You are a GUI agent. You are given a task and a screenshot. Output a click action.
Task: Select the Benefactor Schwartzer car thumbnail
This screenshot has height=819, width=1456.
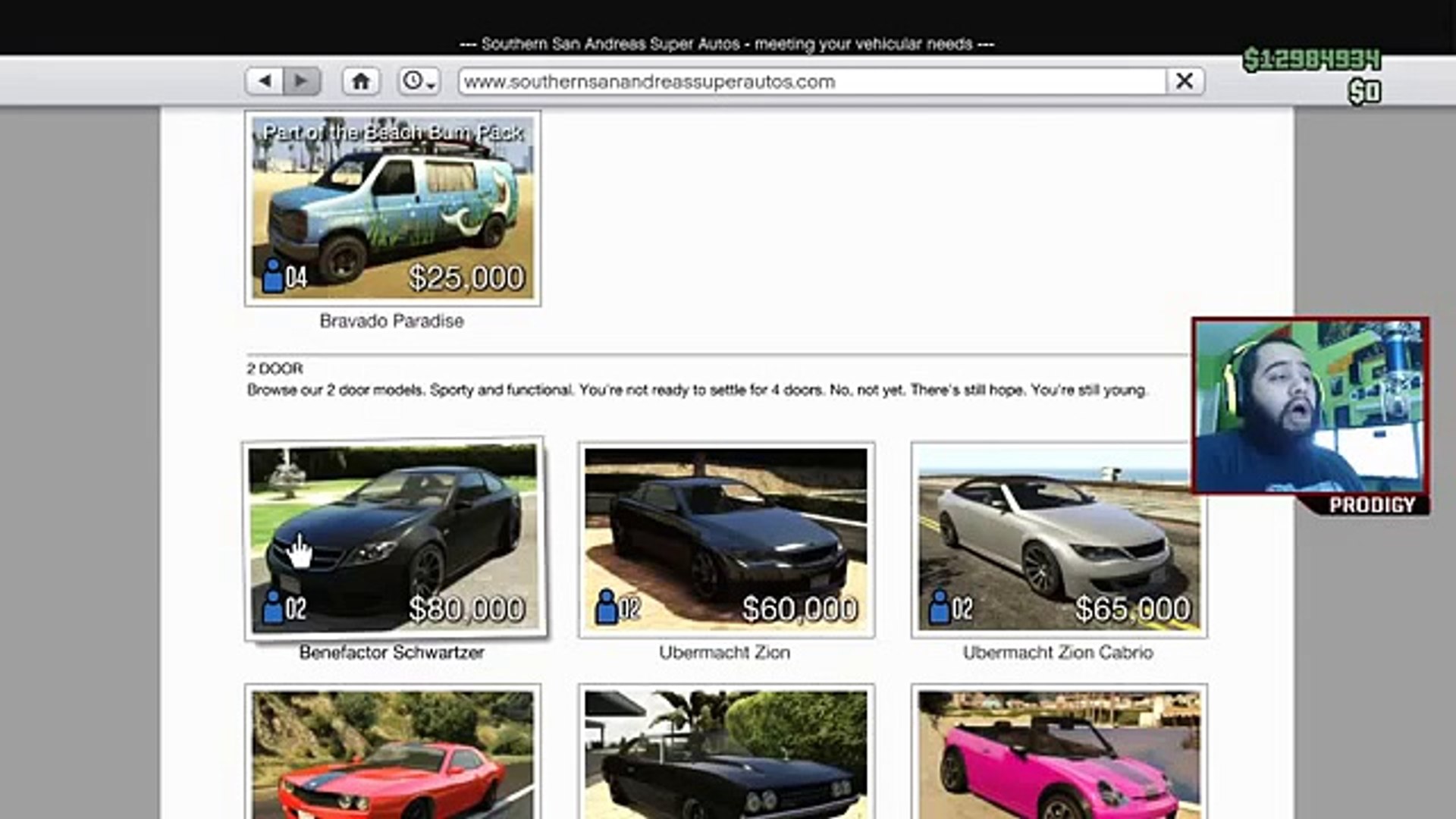click(393, 538)
